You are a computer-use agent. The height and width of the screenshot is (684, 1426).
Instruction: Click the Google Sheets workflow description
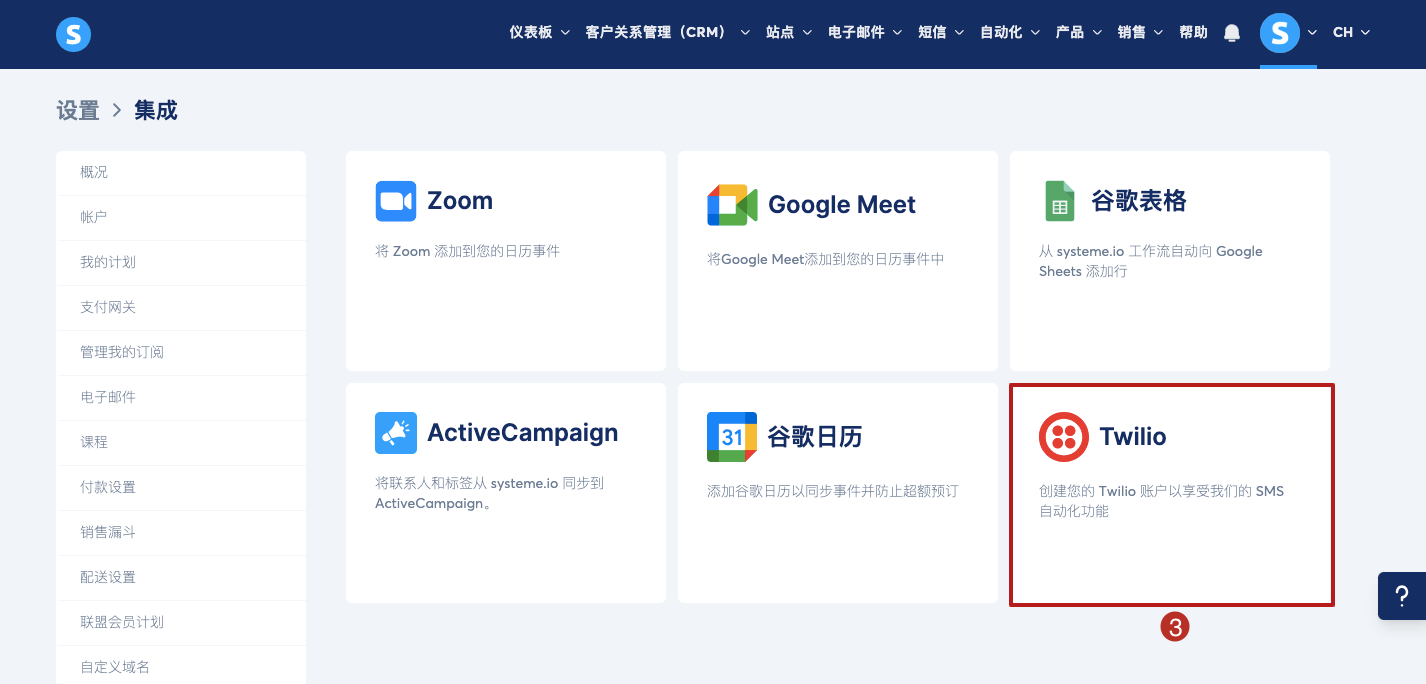click(x=1151, y=262)
